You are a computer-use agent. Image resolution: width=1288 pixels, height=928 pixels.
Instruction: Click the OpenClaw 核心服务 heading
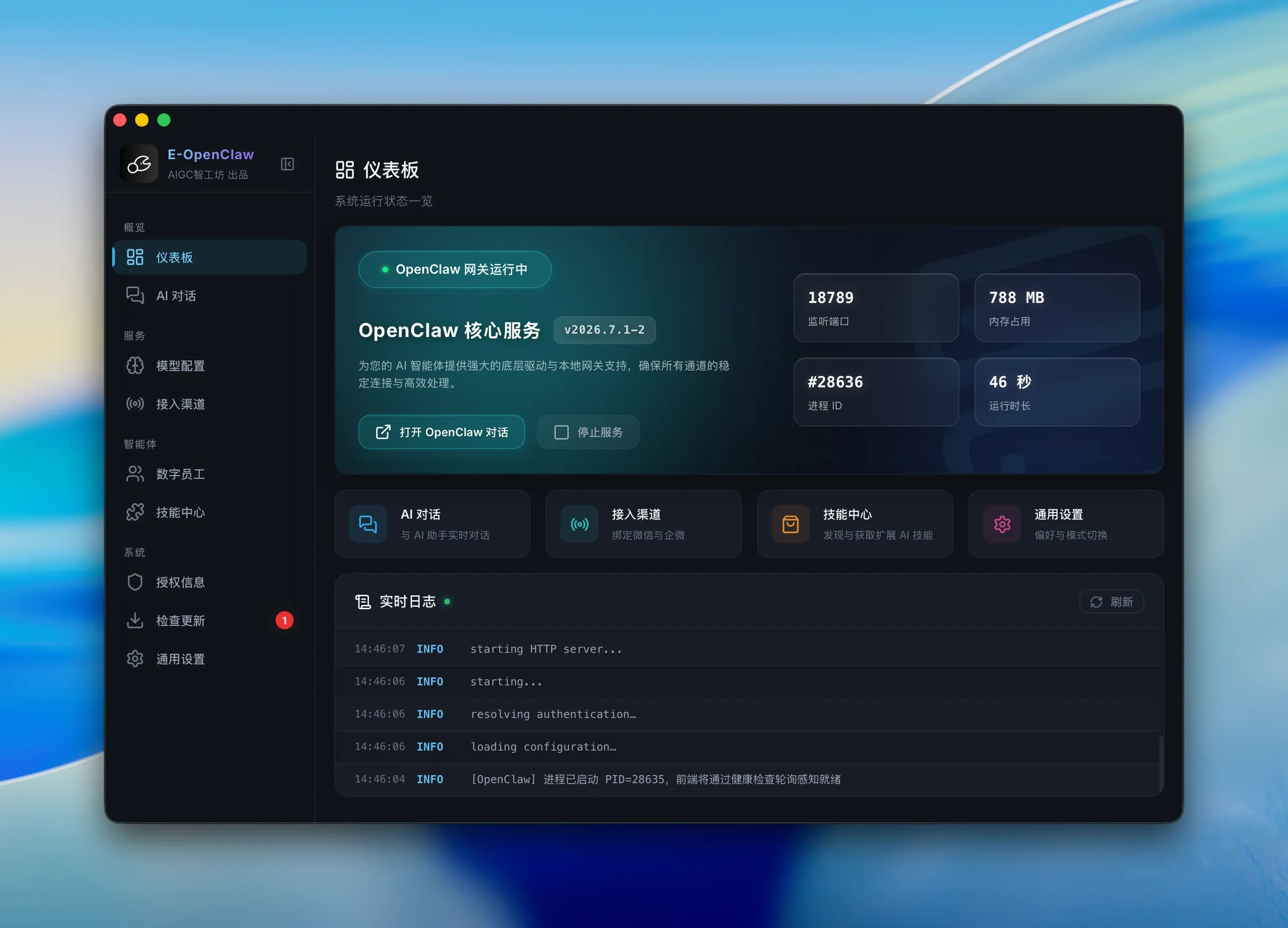click(x=449, y=330)
